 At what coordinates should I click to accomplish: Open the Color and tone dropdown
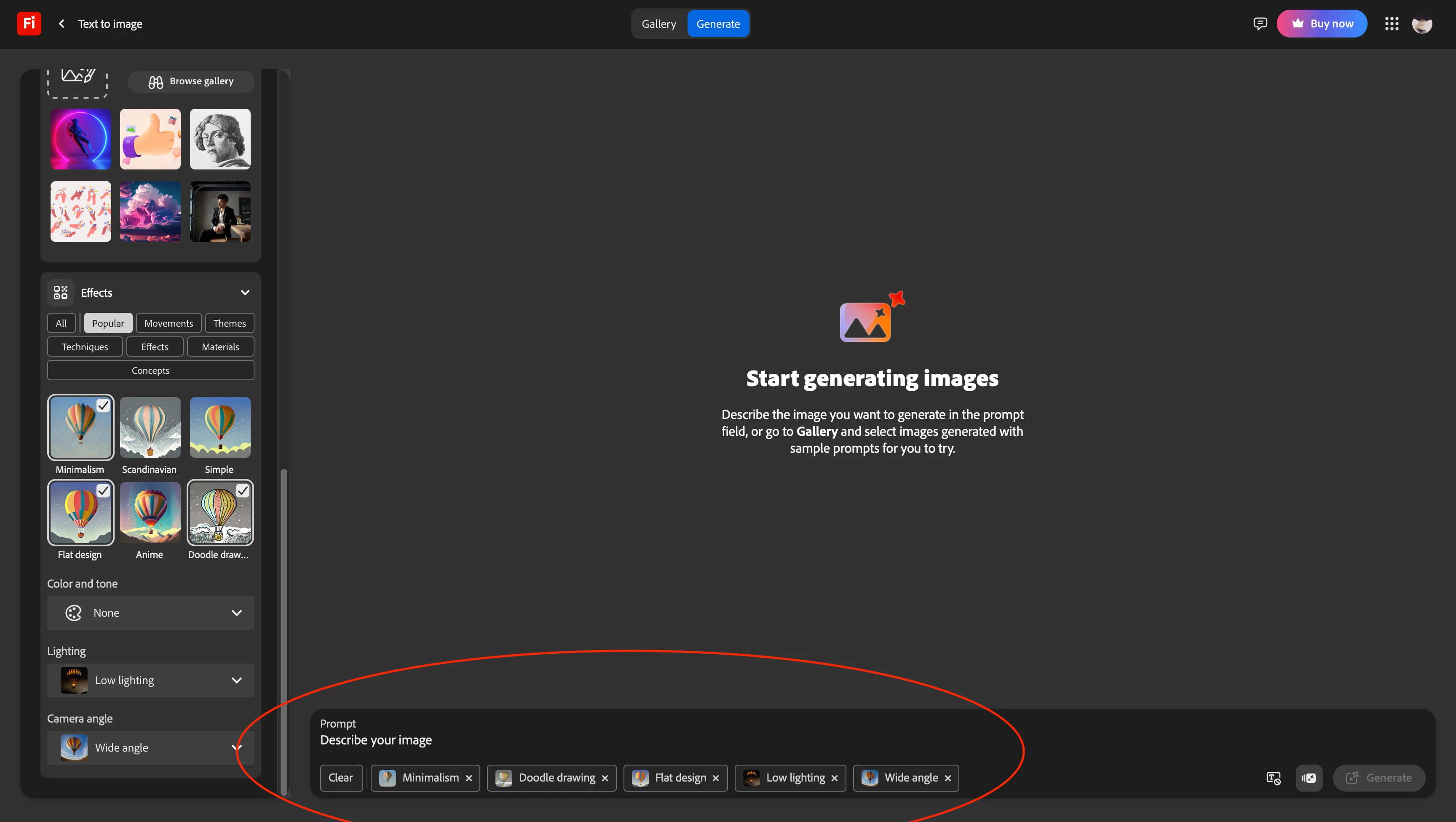tap(150, 612)
